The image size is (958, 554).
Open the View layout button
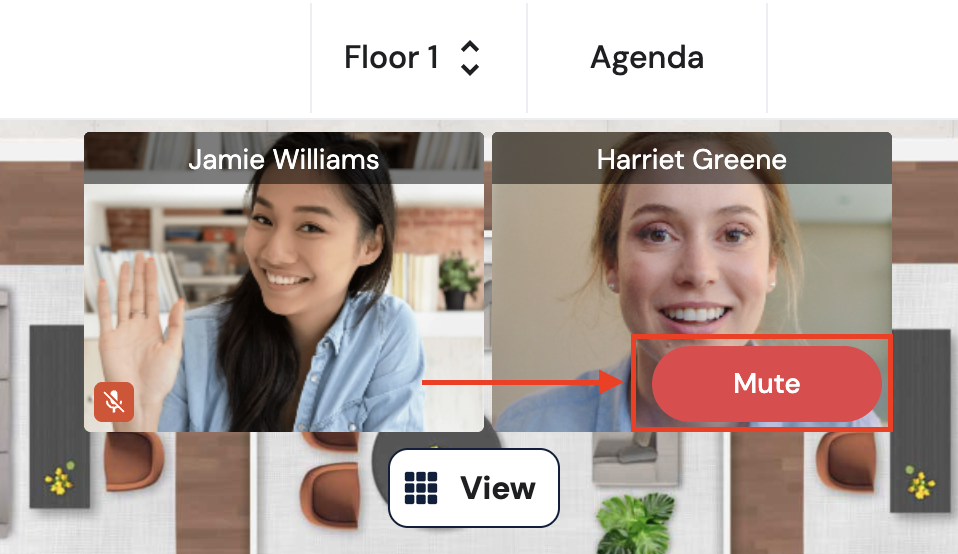click(474, 487)
